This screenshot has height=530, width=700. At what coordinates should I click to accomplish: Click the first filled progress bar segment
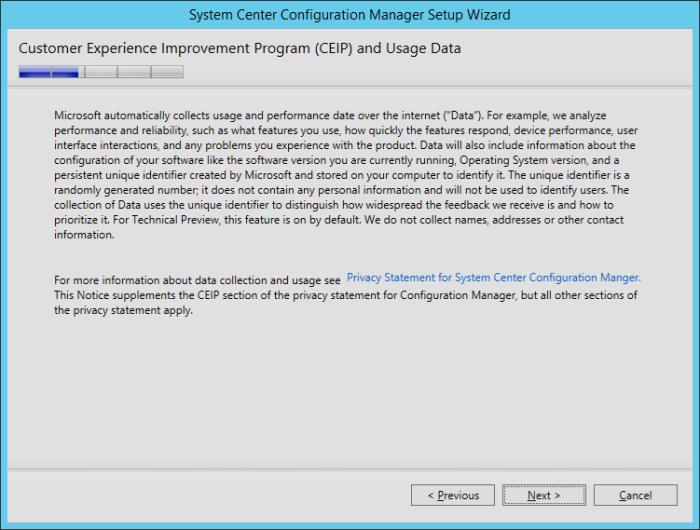[35, 72]
